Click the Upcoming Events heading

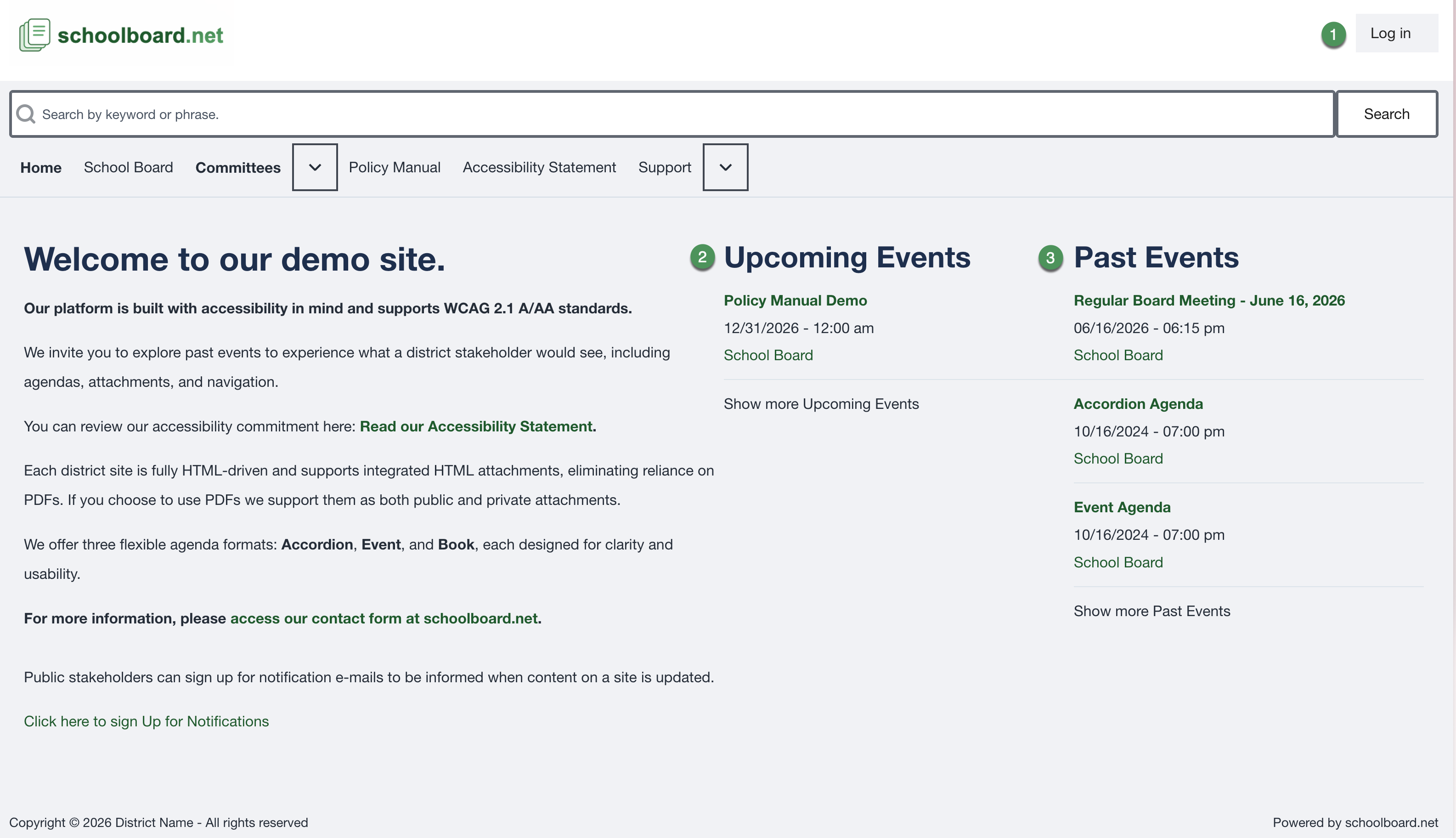pos(847,257)
